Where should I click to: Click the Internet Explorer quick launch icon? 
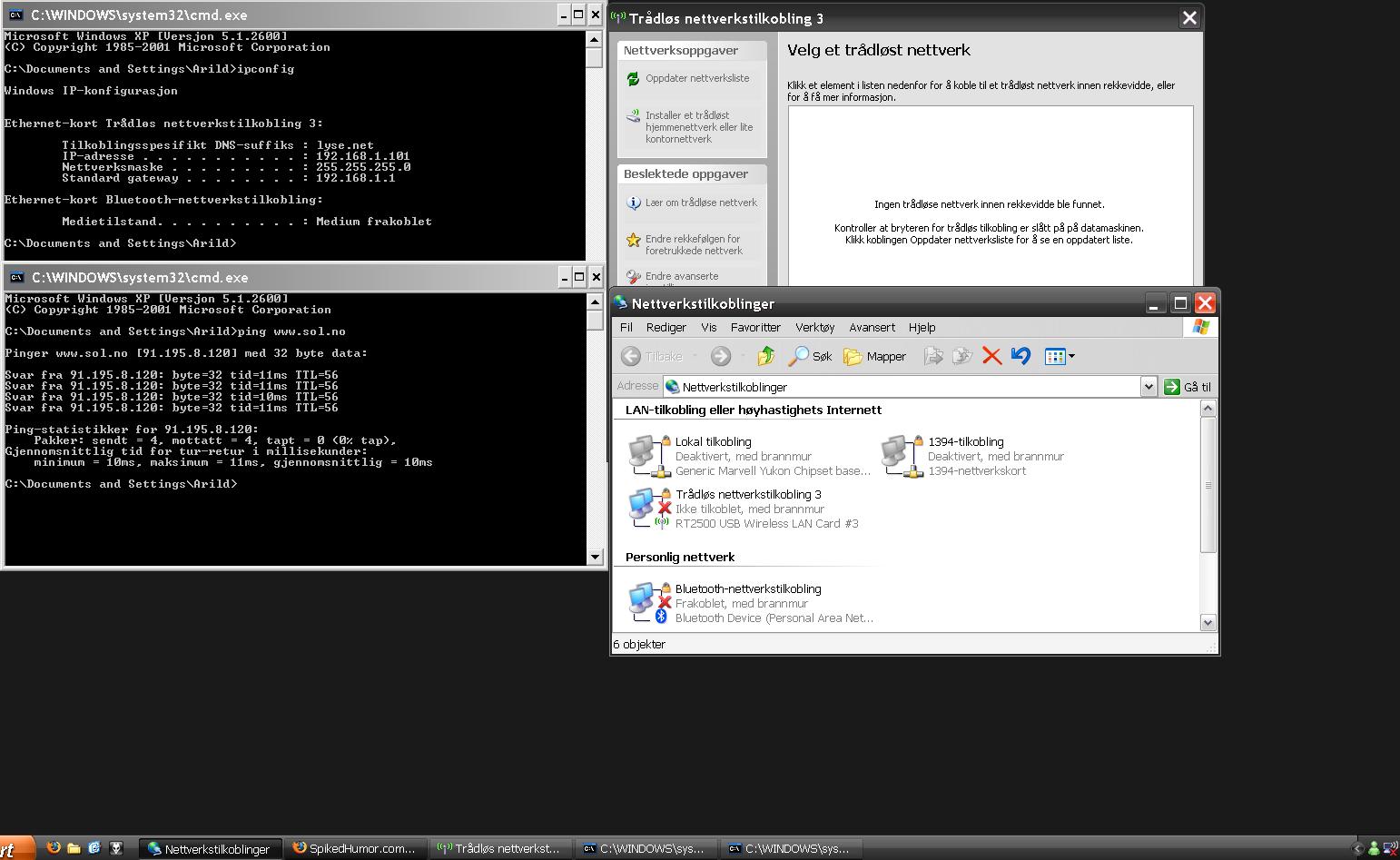pyautogui.click(x=94, y=848)
